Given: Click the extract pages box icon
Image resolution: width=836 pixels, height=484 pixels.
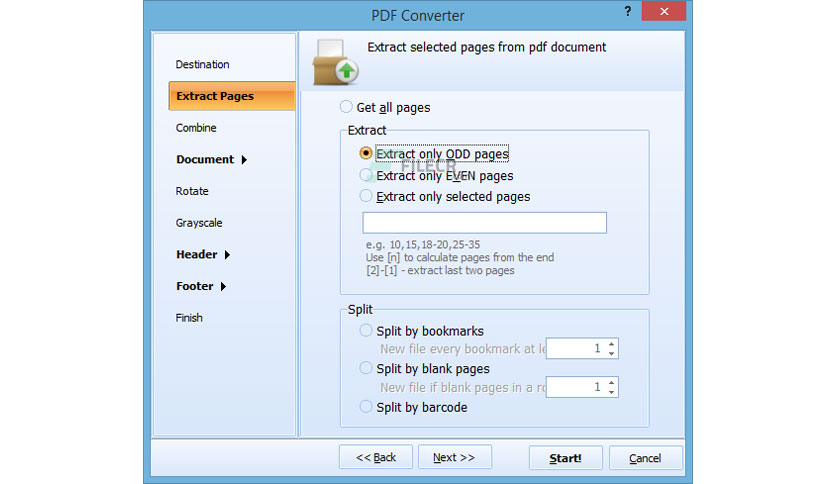Looking at the screenshot, I should tap(335, 62).
